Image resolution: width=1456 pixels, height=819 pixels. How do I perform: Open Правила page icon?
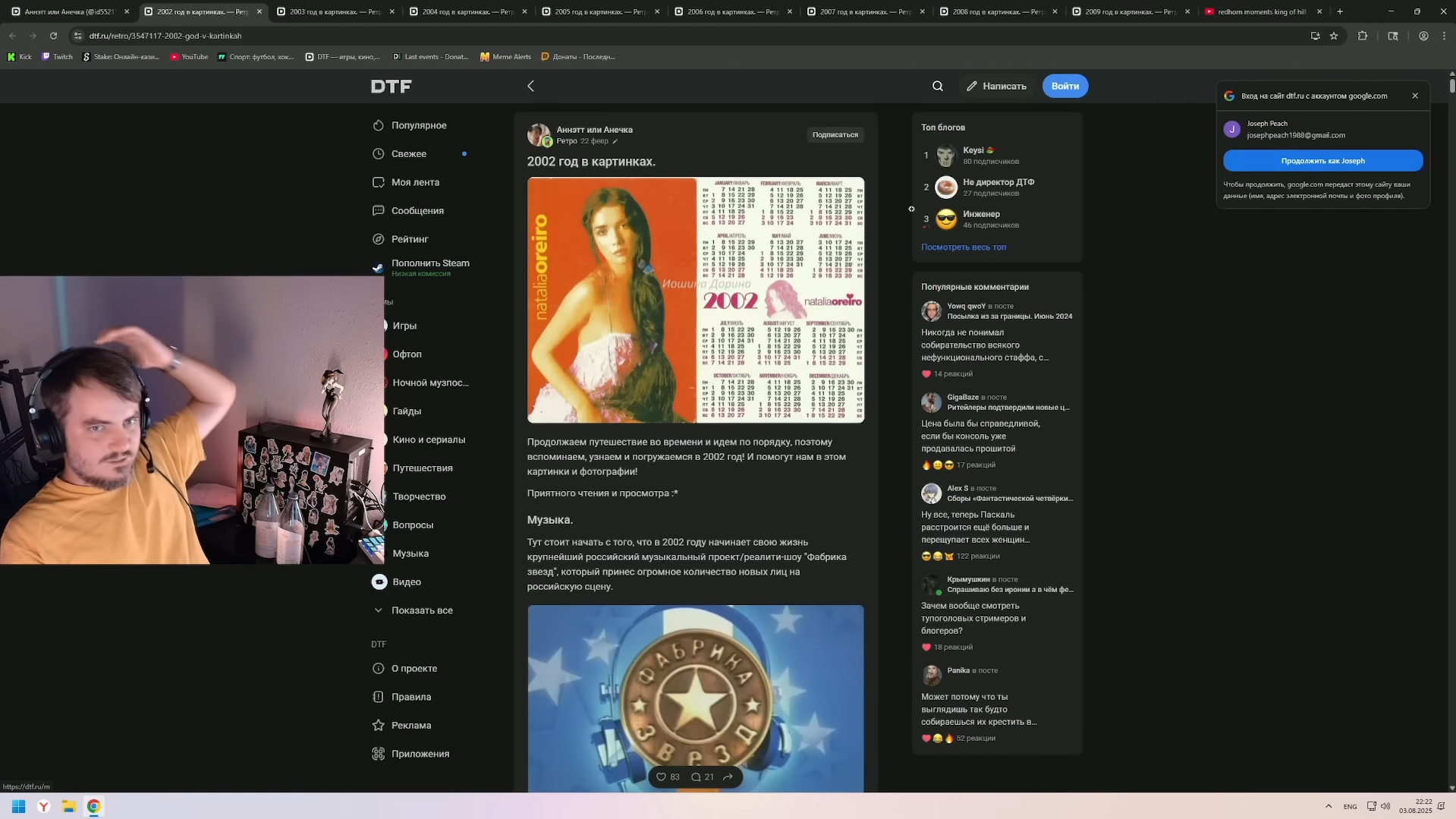[379, 697]
